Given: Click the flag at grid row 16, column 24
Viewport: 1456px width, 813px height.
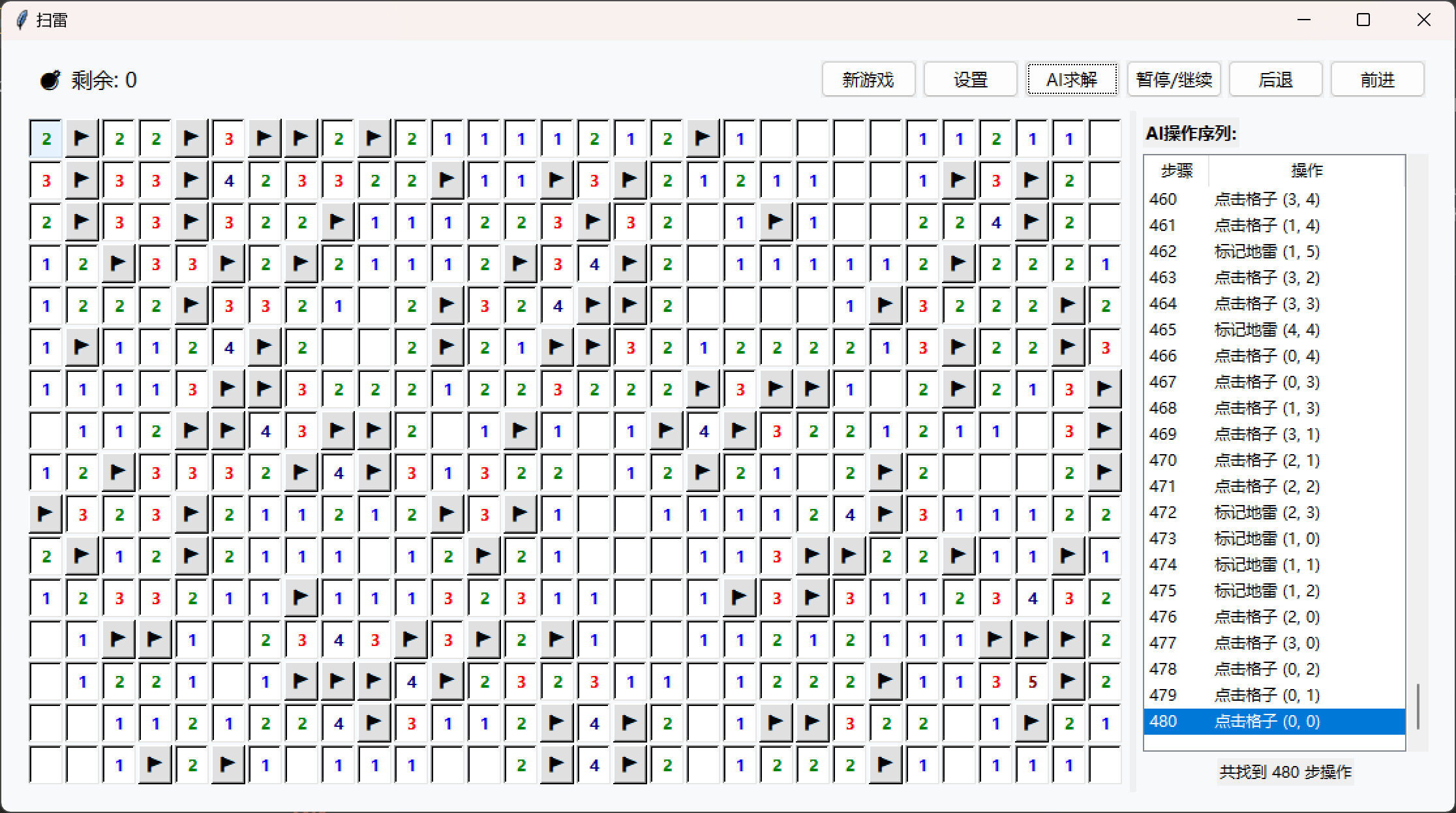Looking at the screenshot, I should [x=886, y=765].
